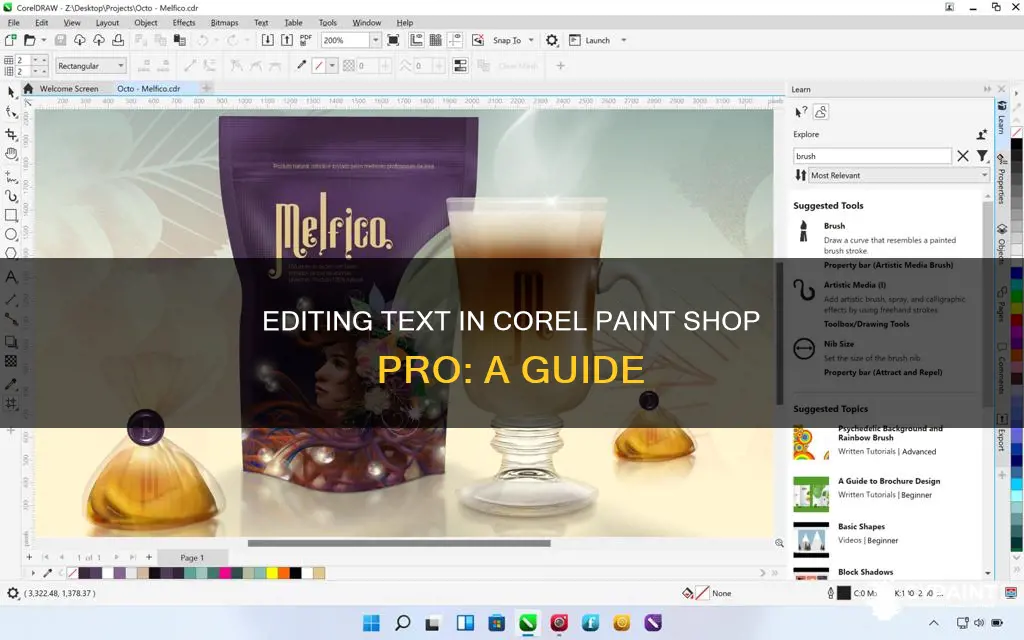Screen dimensions: 1024x640
Task: Open the Bitmaps menu
Action: pyautogui.click(x=224, y=22)
